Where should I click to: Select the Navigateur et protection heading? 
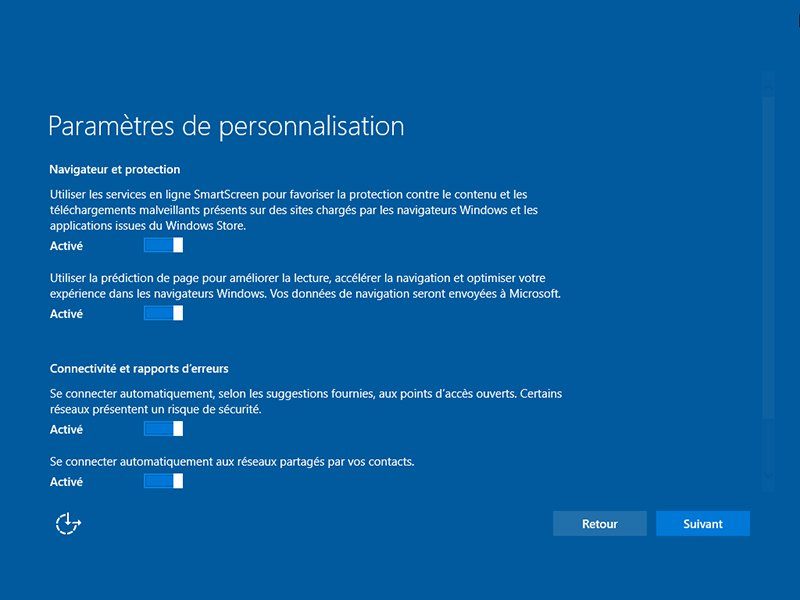(115, 169)
